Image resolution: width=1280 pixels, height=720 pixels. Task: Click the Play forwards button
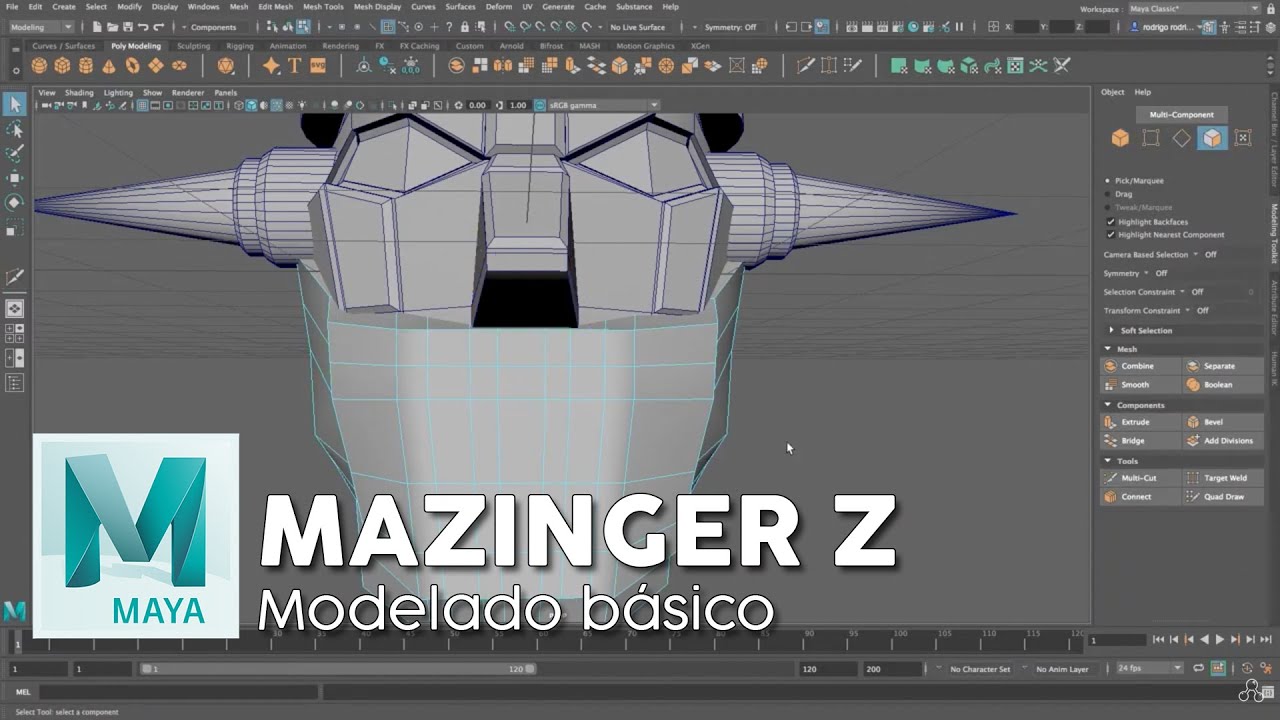tap(1220, 639)
